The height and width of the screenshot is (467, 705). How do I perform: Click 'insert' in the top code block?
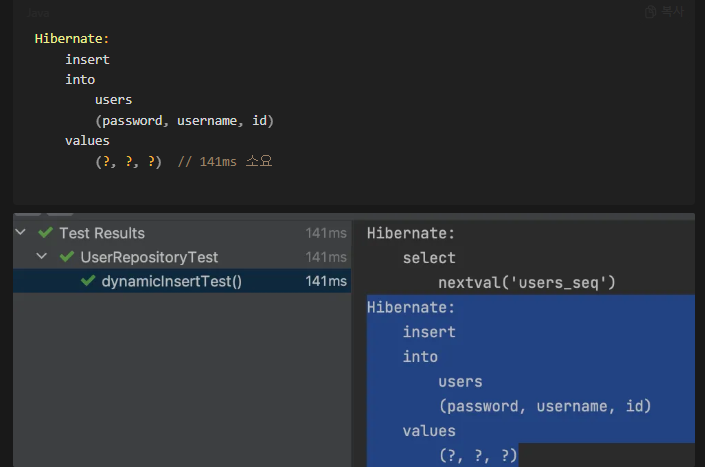click(87, 59)
